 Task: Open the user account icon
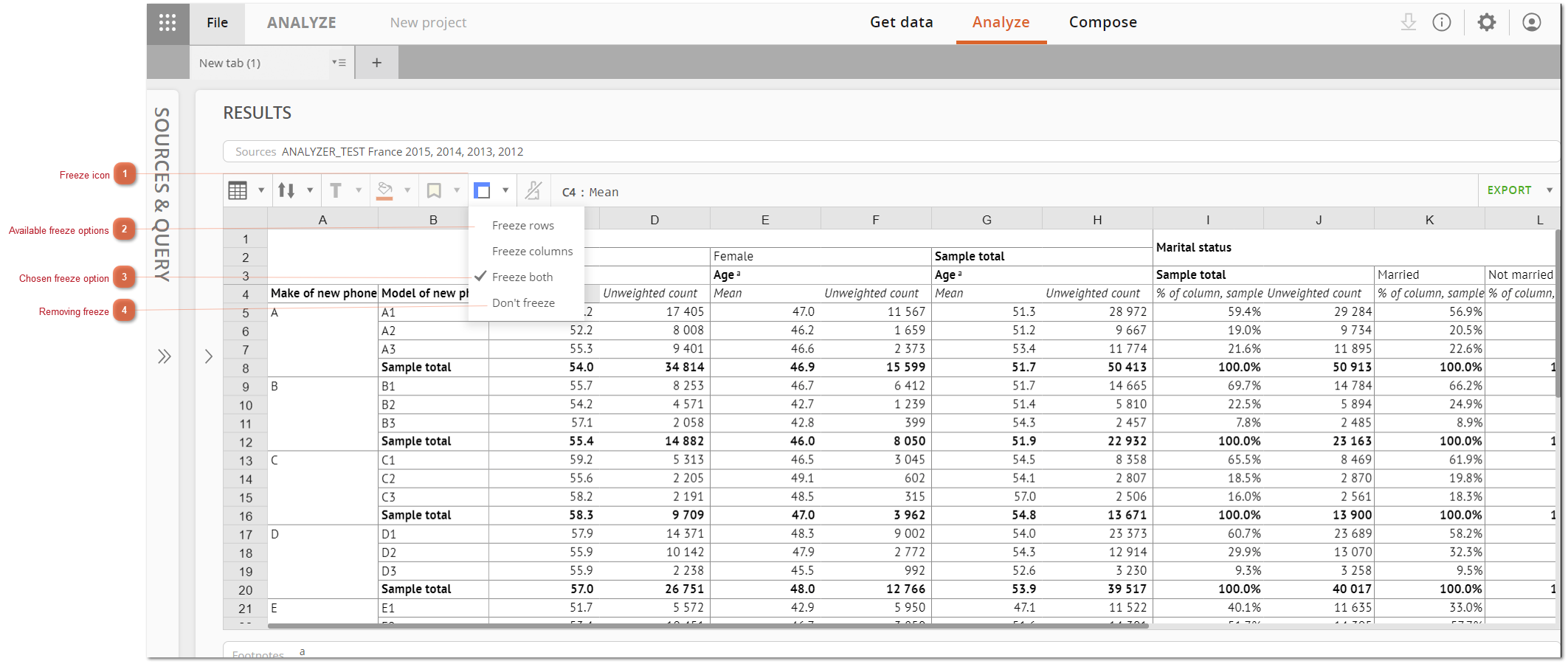point(1532,22)
